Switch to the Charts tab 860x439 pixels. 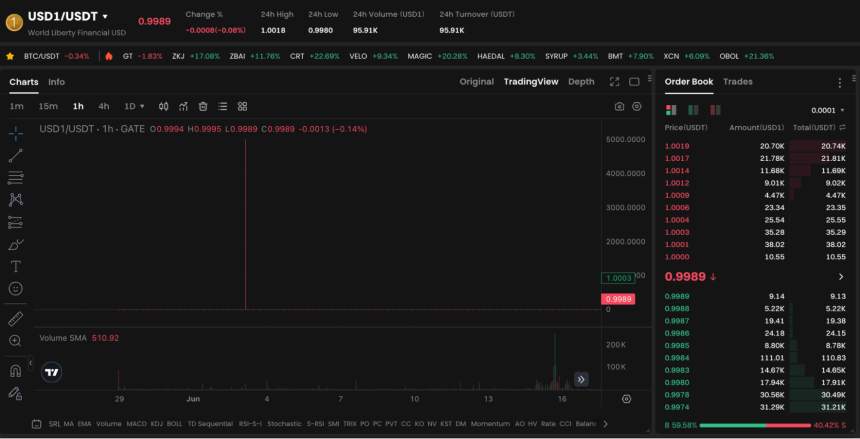coord(24,82)
